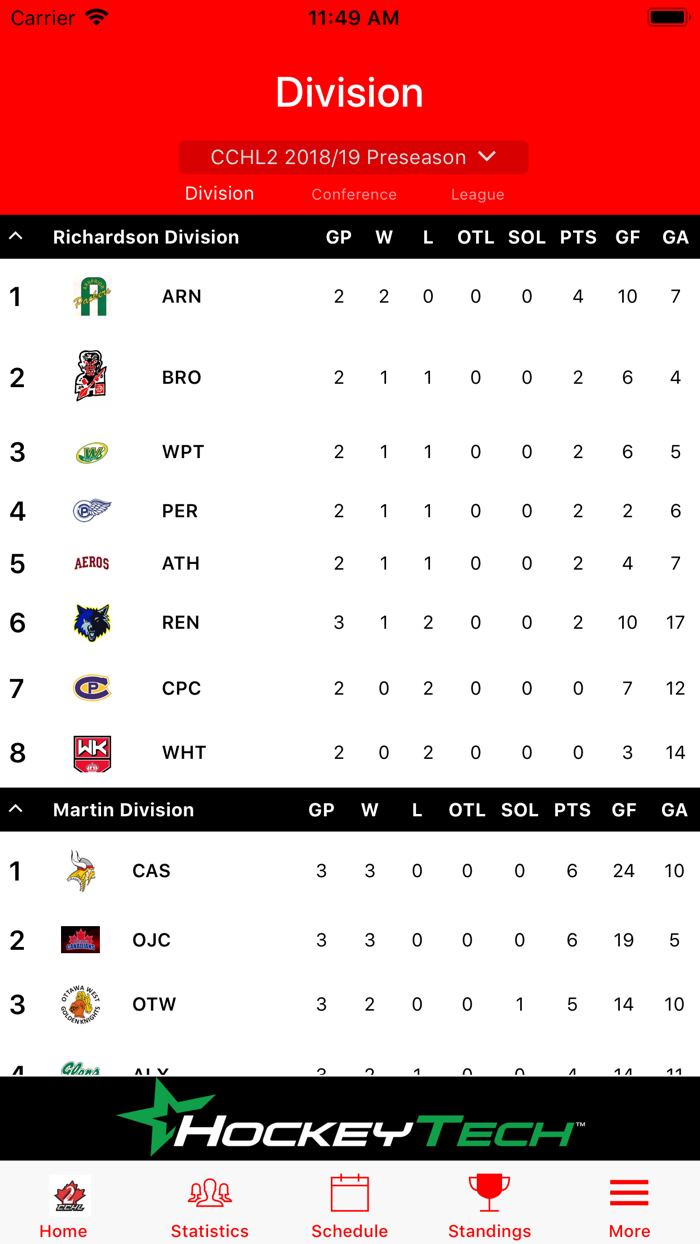This screenshot has width=700, height=1244.
Task: Tap the Home tab icon in bottom navigation
Action: [63, 1195]
